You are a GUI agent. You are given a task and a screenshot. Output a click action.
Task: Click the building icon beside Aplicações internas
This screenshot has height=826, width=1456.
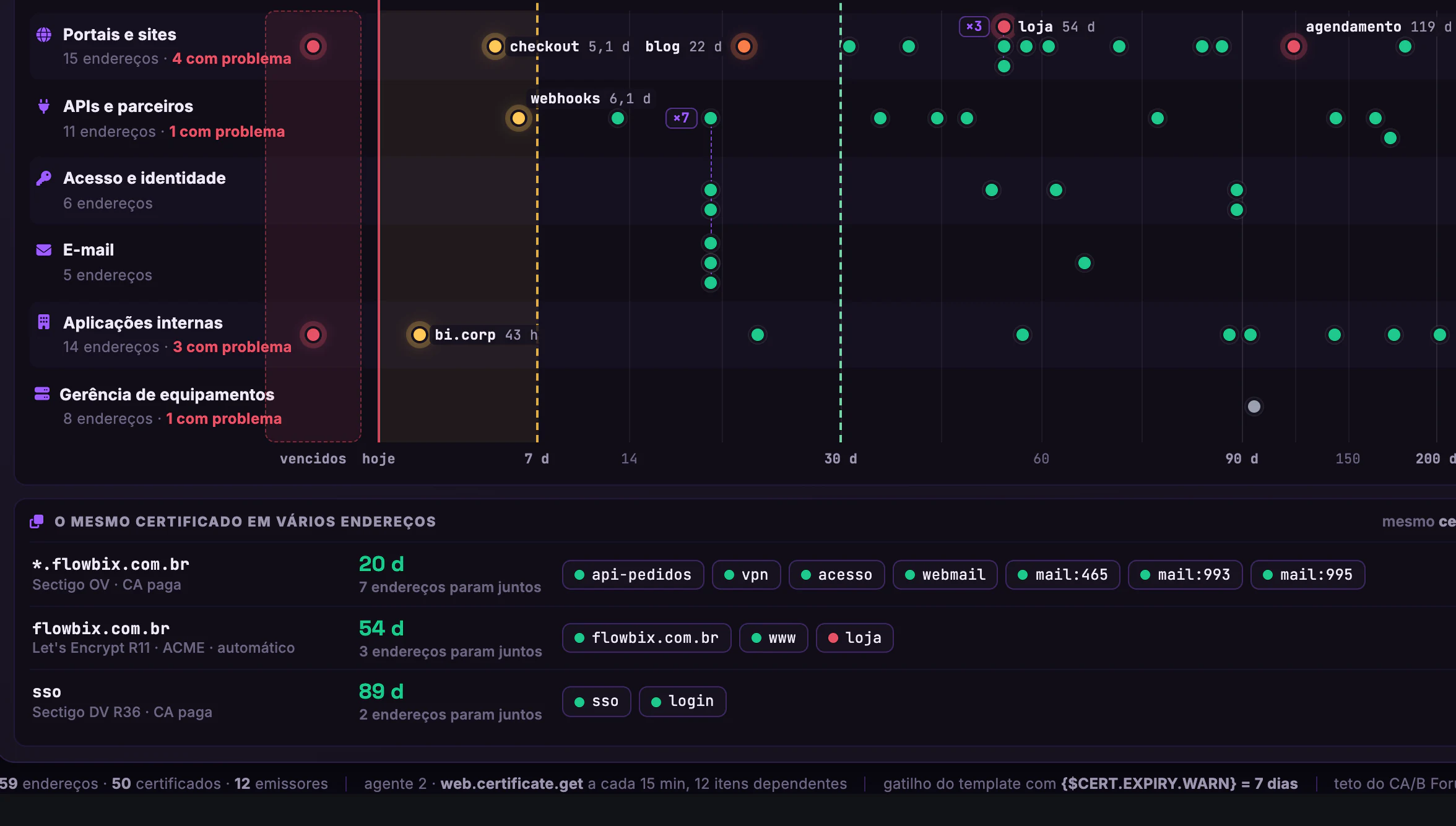tap(43, 322)
